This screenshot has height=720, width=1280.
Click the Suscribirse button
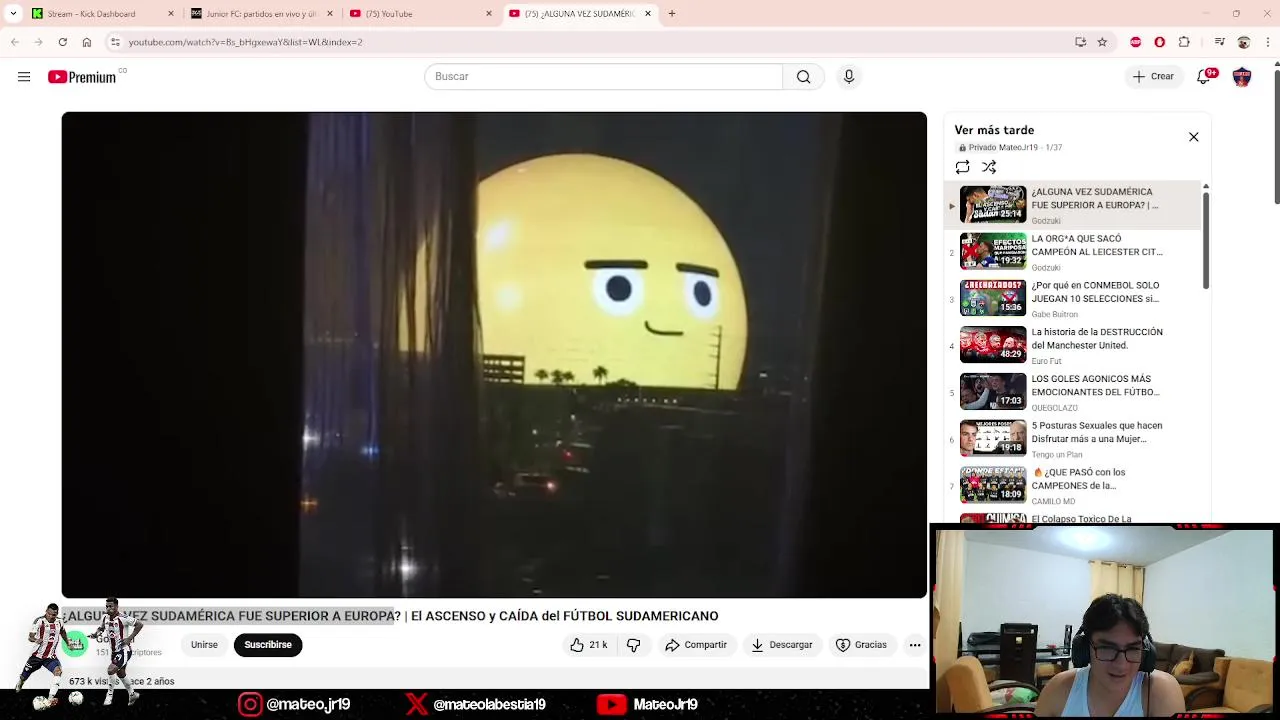(x=268, y=645)
